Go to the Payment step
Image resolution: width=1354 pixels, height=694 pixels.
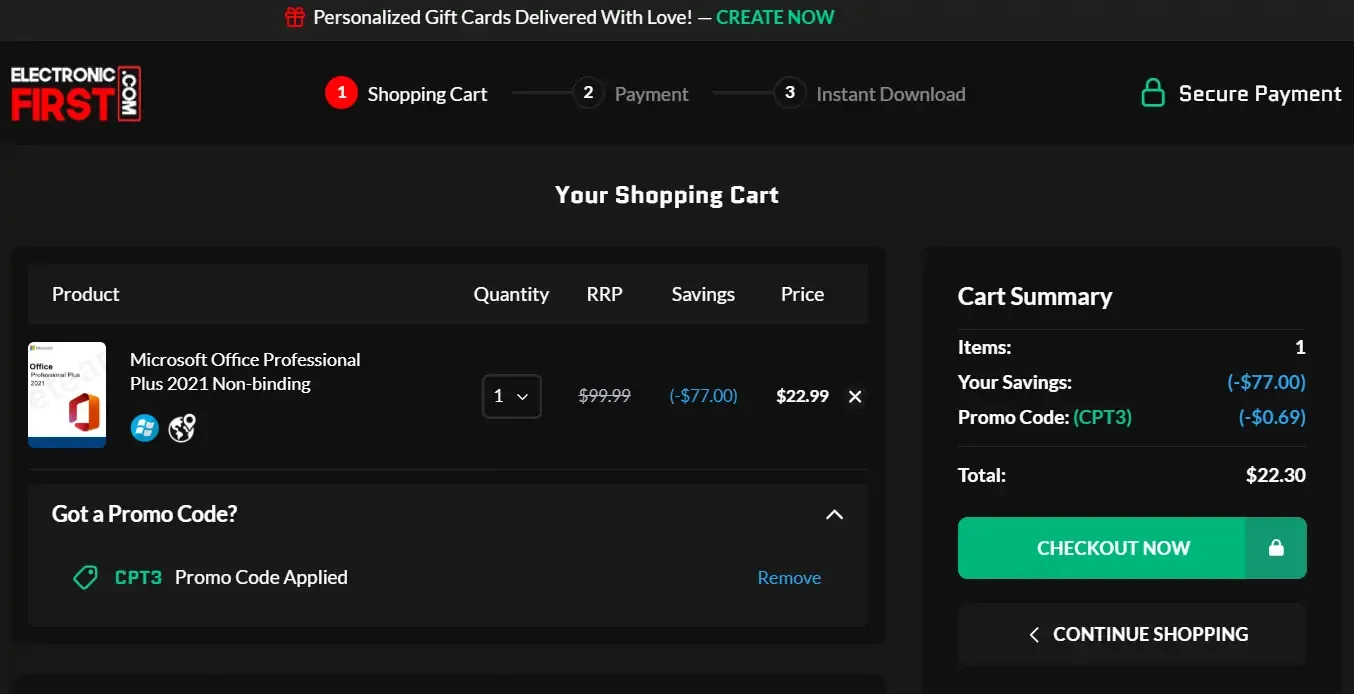coord(630,94)
